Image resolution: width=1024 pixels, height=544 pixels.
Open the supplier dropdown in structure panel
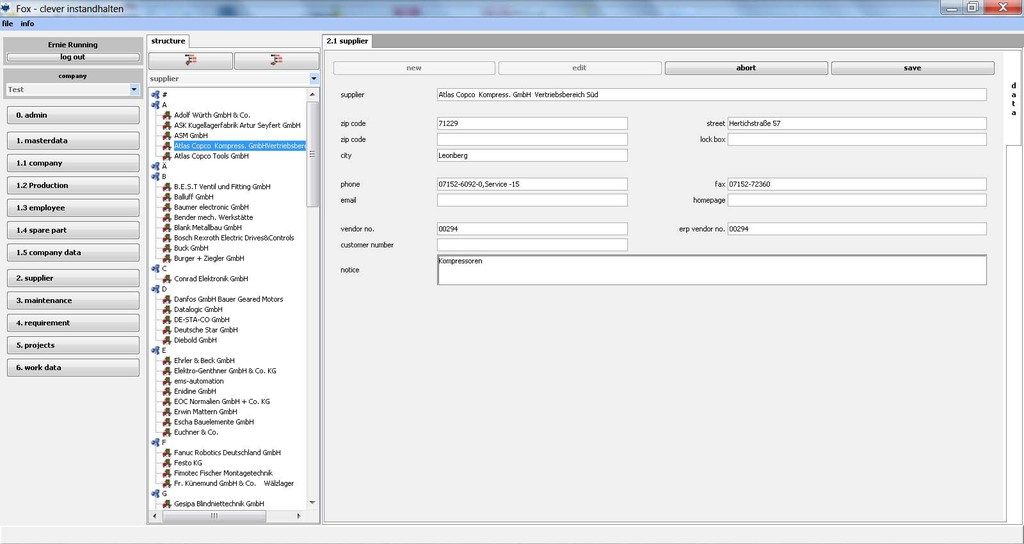point(313,78)
